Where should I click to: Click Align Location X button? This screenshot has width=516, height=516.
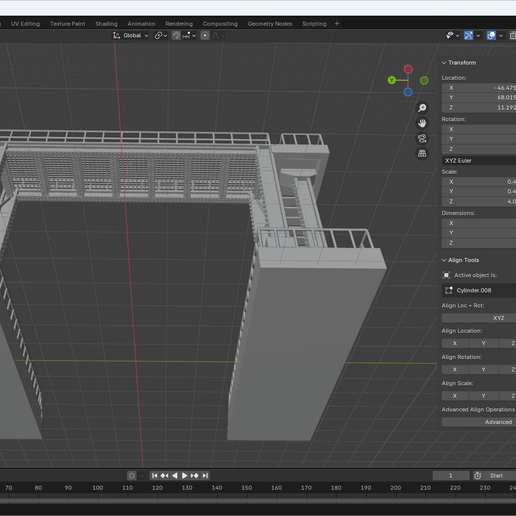(x=455, y=343)
